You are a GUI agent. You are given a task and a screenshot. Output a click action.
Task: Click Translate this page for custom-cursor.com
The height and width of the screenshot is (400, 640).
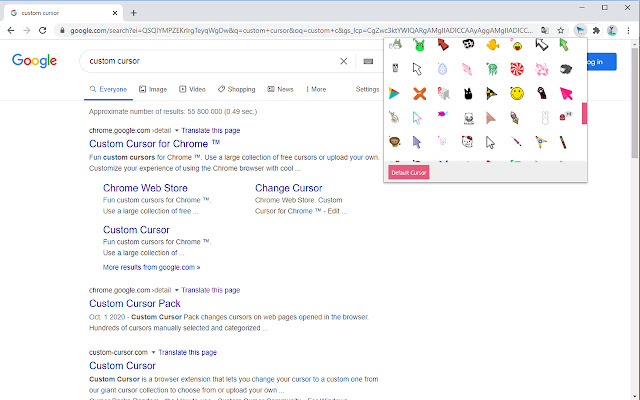[187, 352]
